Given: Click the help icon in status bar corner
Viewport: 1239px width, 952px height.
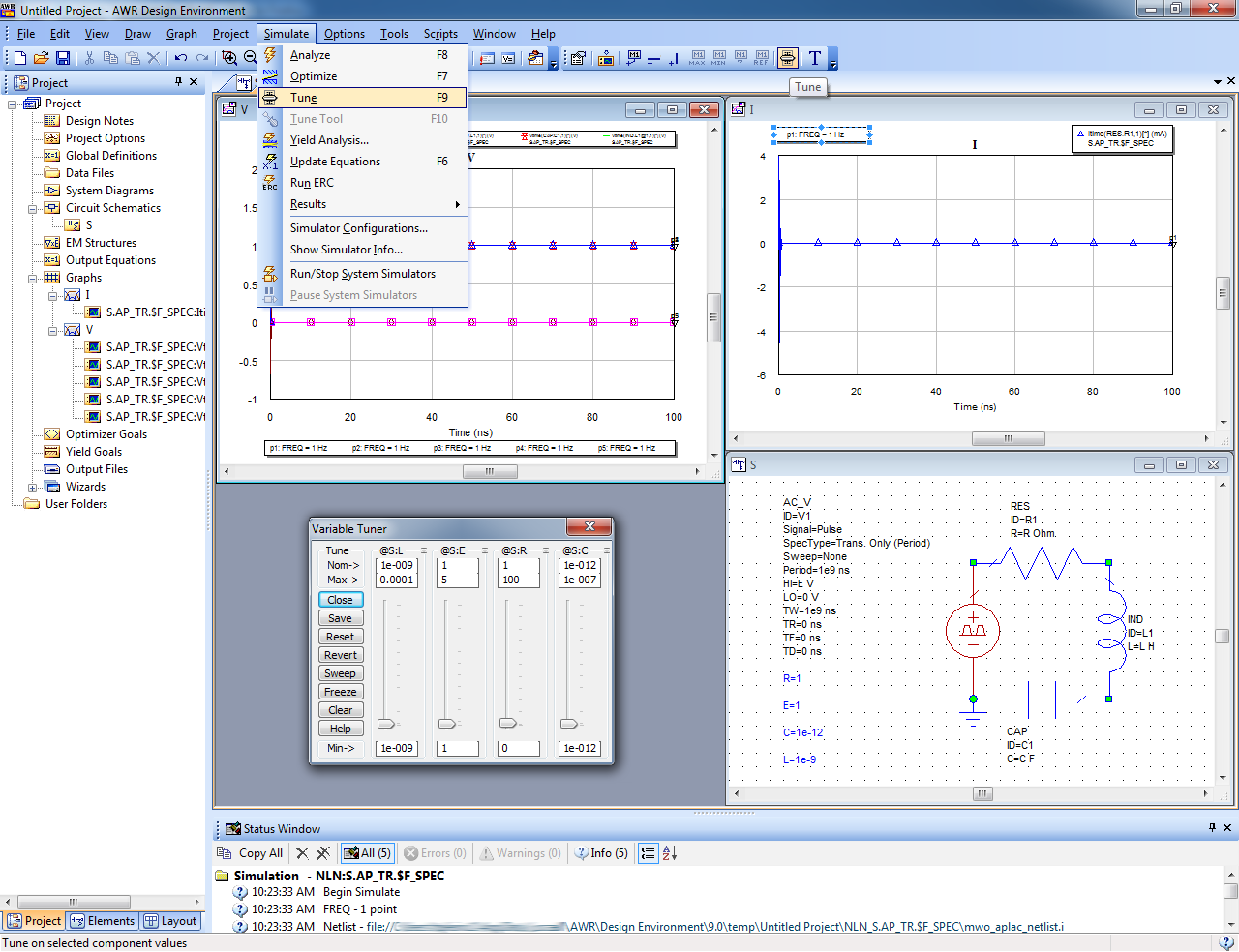Looking at the screenshot, I should point(1225,943).
